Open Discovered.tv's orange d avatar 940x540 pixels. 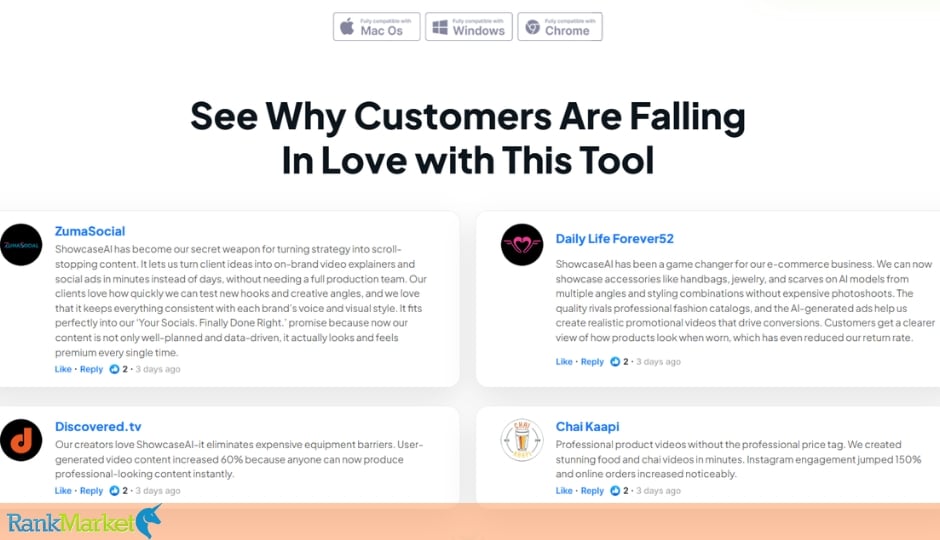(x=21, y=440)
